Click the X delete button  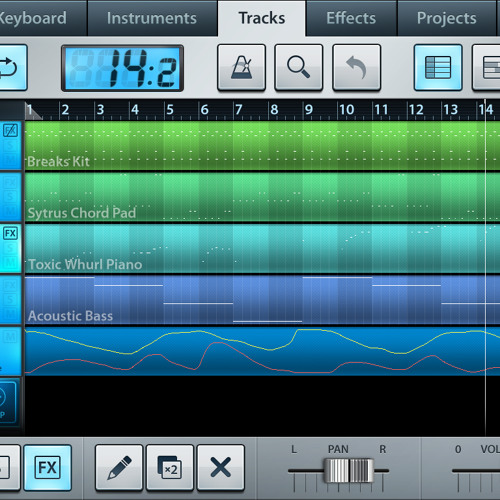coord(221,467)
